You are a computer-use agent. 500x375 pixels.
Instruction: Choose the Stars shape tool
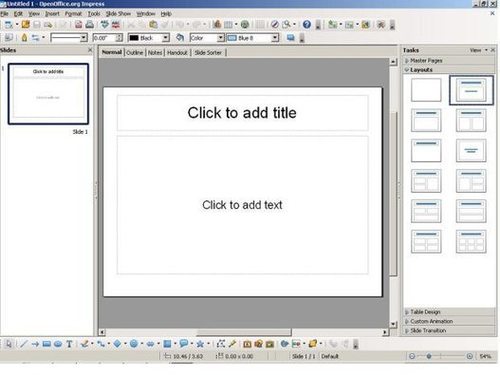200,344
